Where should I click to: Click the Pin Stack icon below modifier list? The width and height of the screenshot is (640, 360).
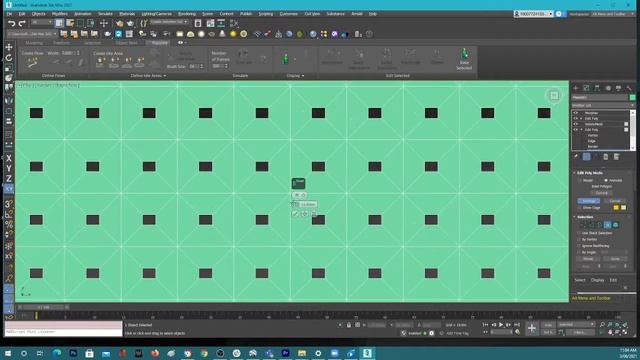click(576, 157)
